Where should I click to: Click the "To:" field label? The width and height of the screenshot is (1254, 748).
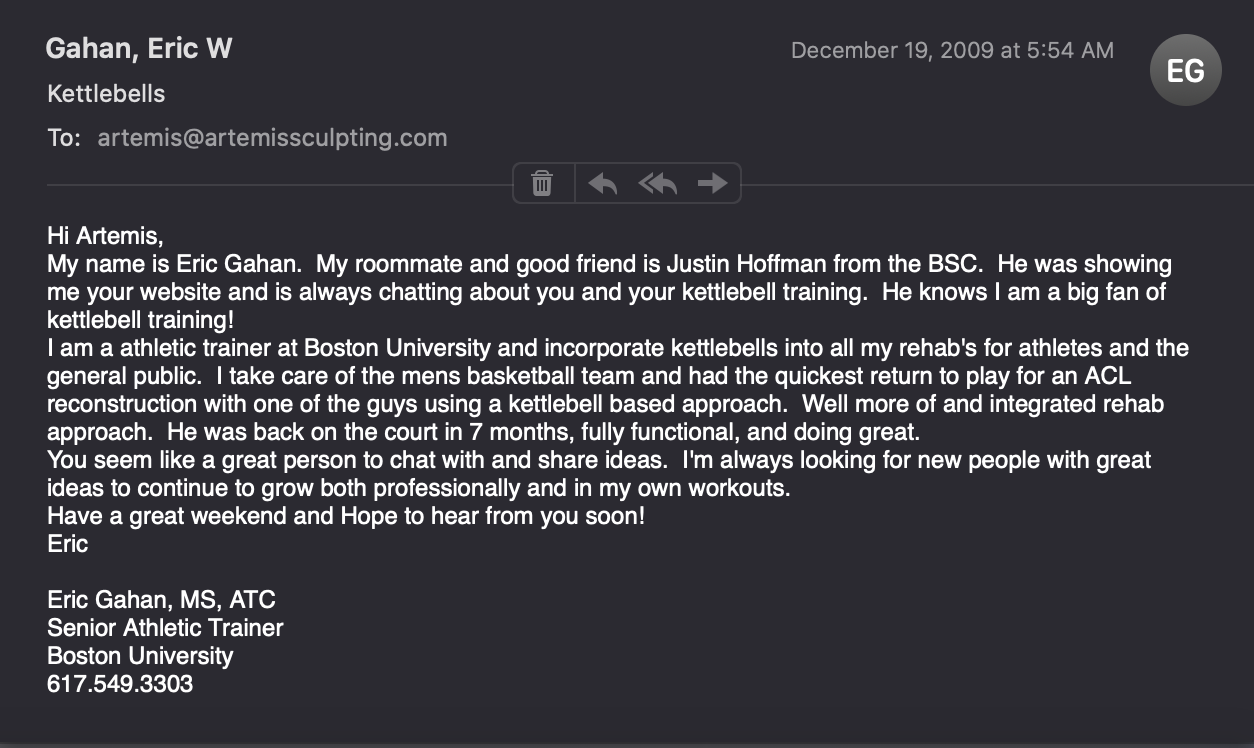click(x=63, y=138)
